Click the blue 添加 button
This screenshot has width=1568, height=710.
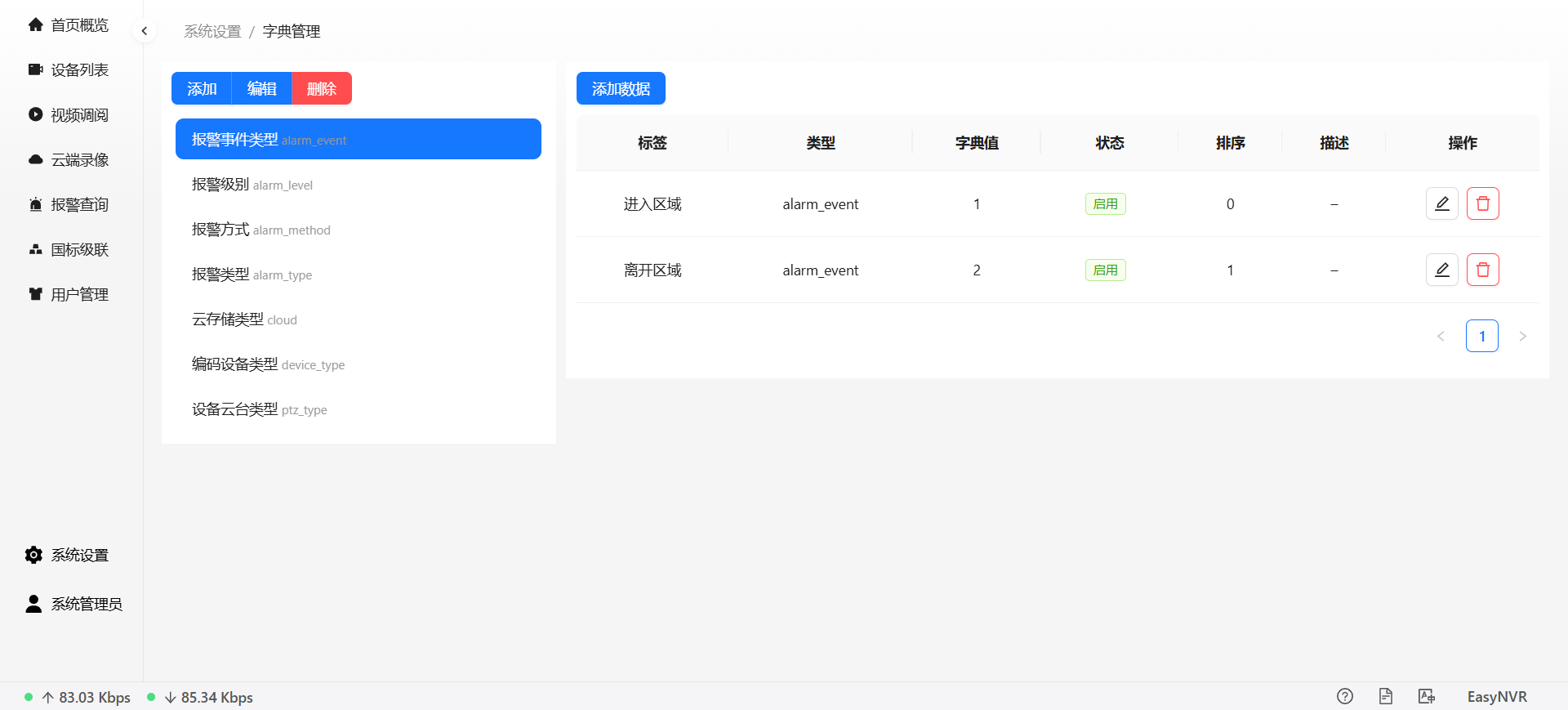pyautogui.click(x=202, y=88)
